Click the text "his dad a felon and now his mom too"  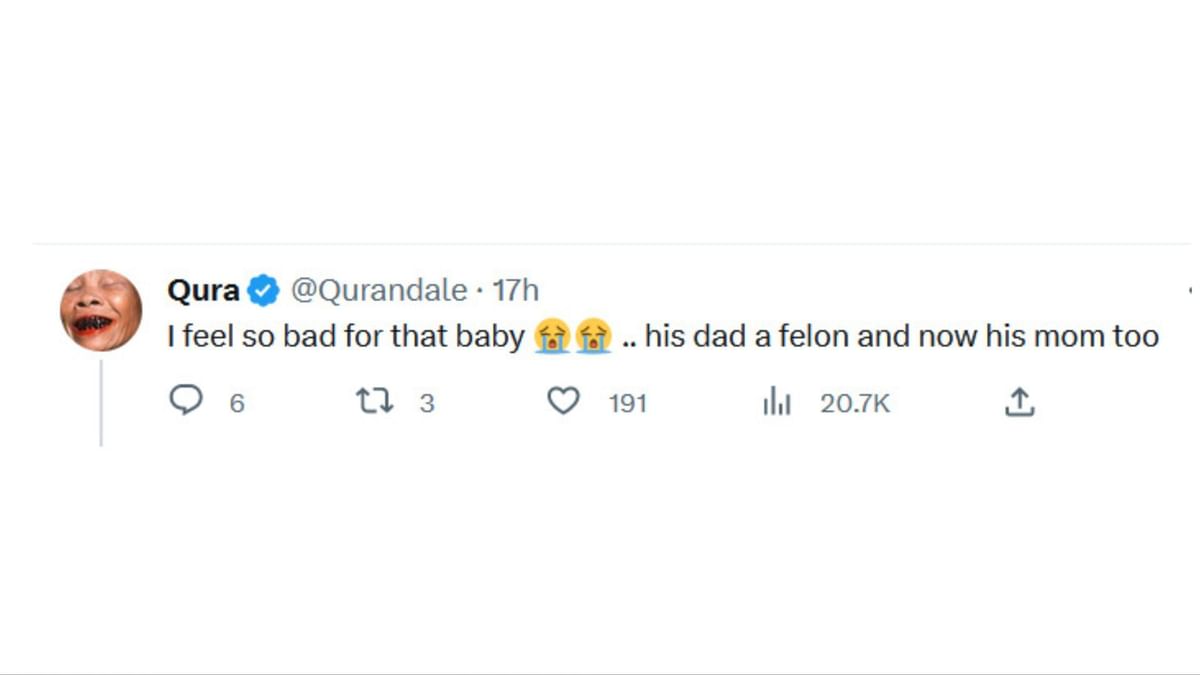coord(901,337)
